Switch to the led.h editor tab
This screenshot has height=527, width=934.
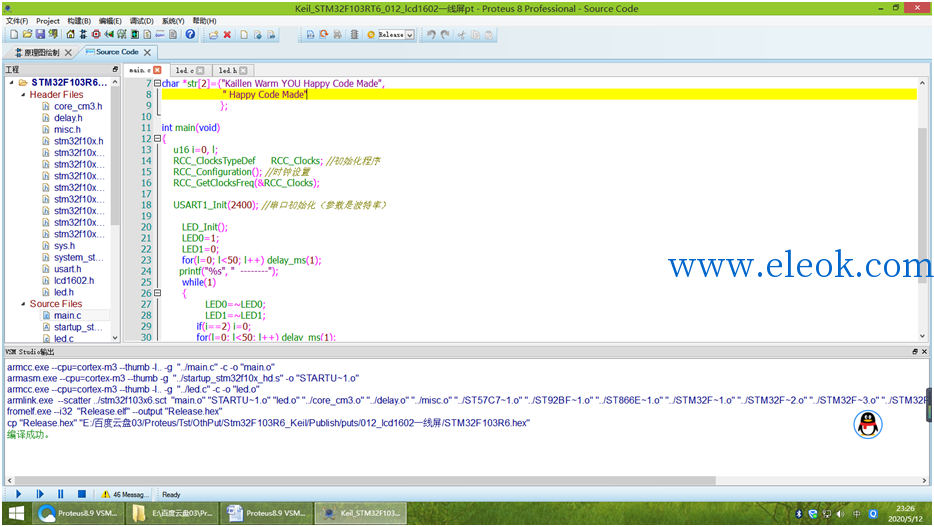[227, 70]
